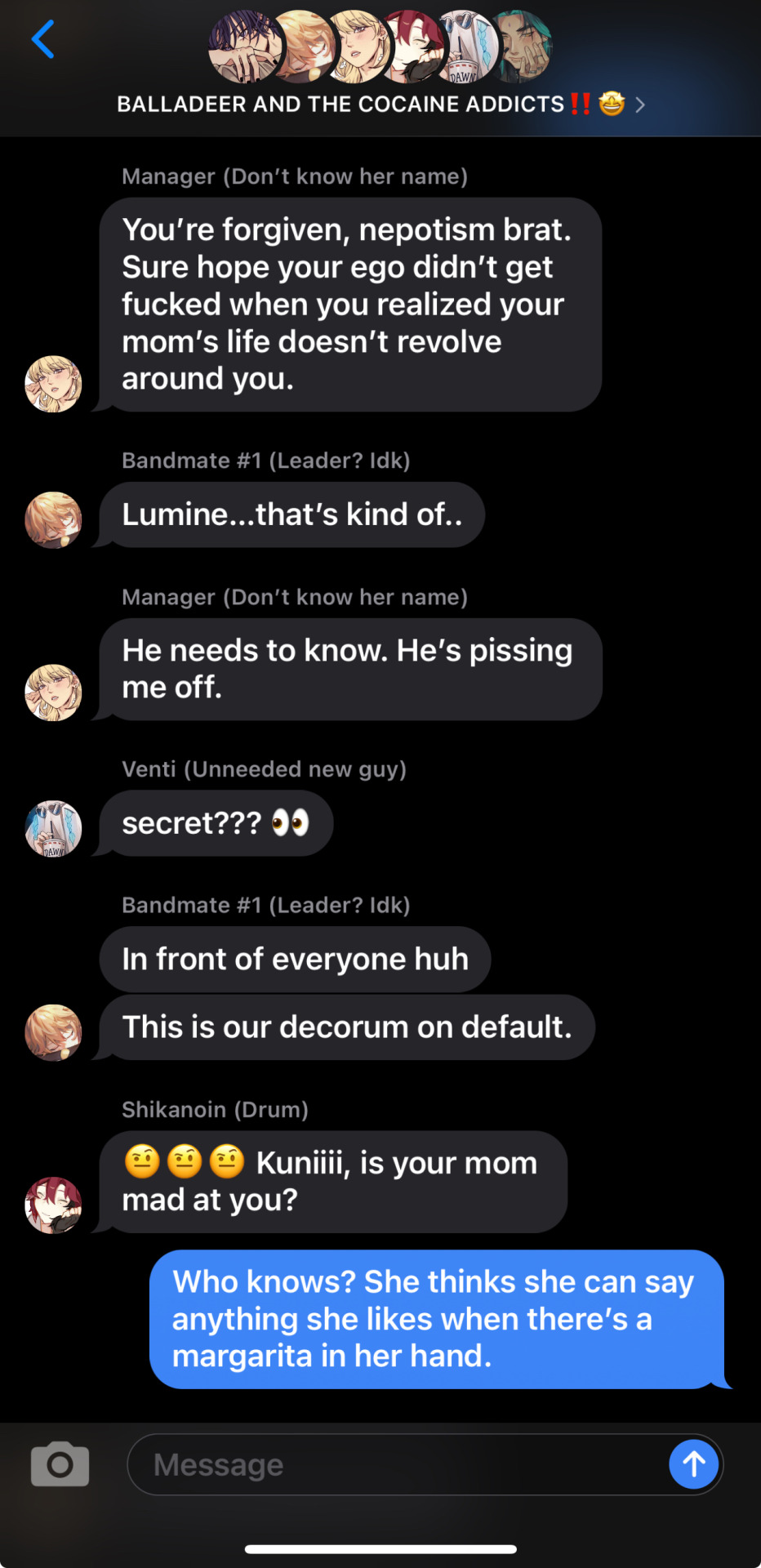The image size is (761, 1568).
Task: Tap the 'In front of everyone huh' bubble
Action: coord(295,959)
